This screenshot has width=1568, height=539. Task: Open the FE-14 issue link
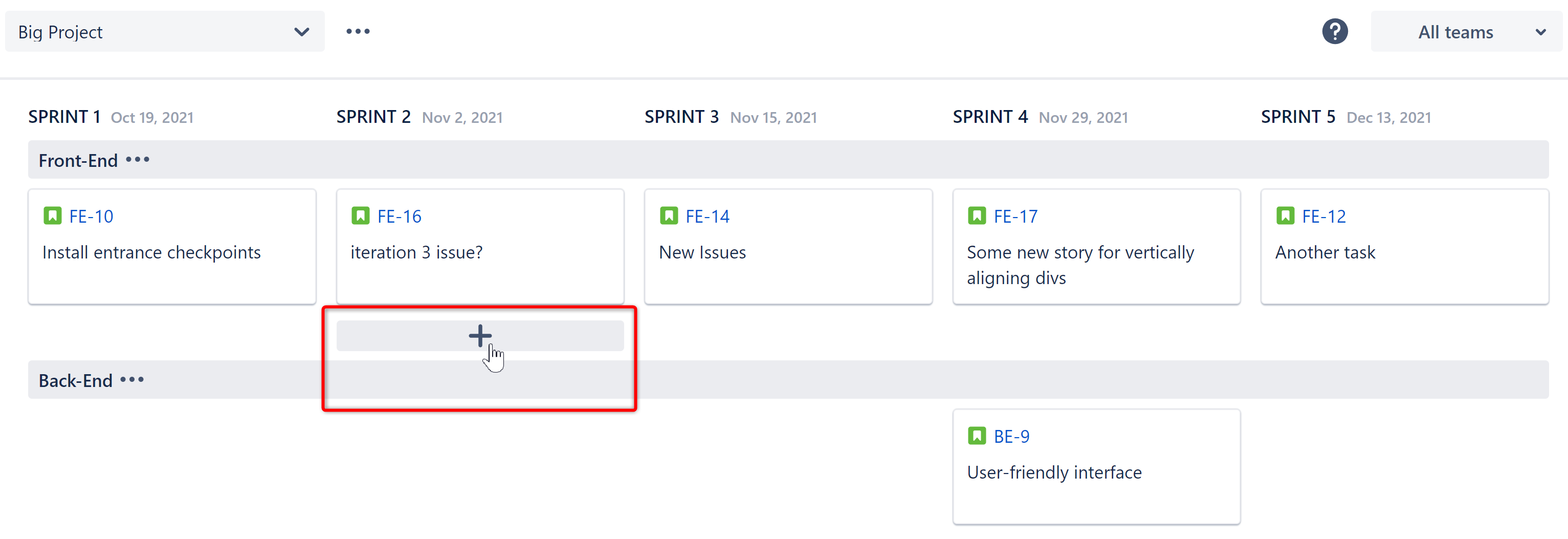(x=708, y=216)
